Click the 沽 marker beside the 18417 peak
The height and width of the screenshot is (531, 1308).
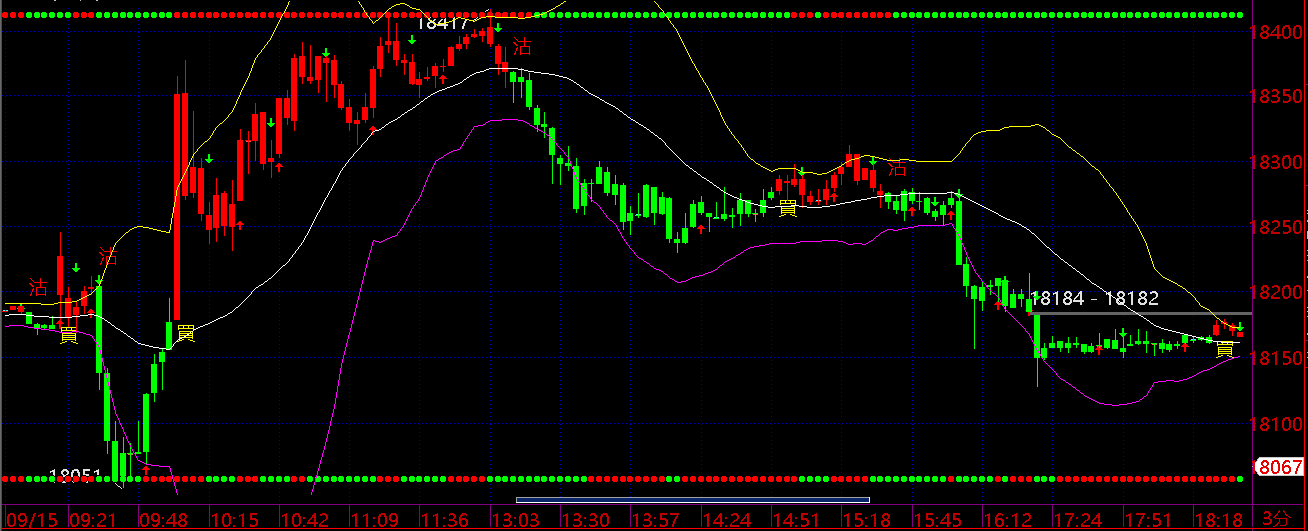[522, 47]
